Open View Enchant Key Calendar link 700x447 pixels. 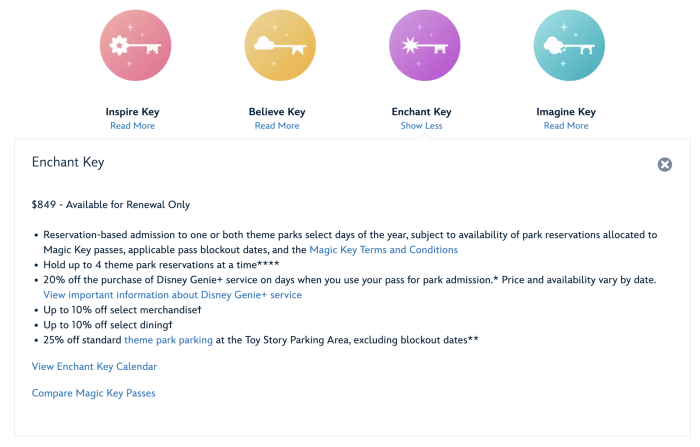pyautogui.click(x=94, y=367)
